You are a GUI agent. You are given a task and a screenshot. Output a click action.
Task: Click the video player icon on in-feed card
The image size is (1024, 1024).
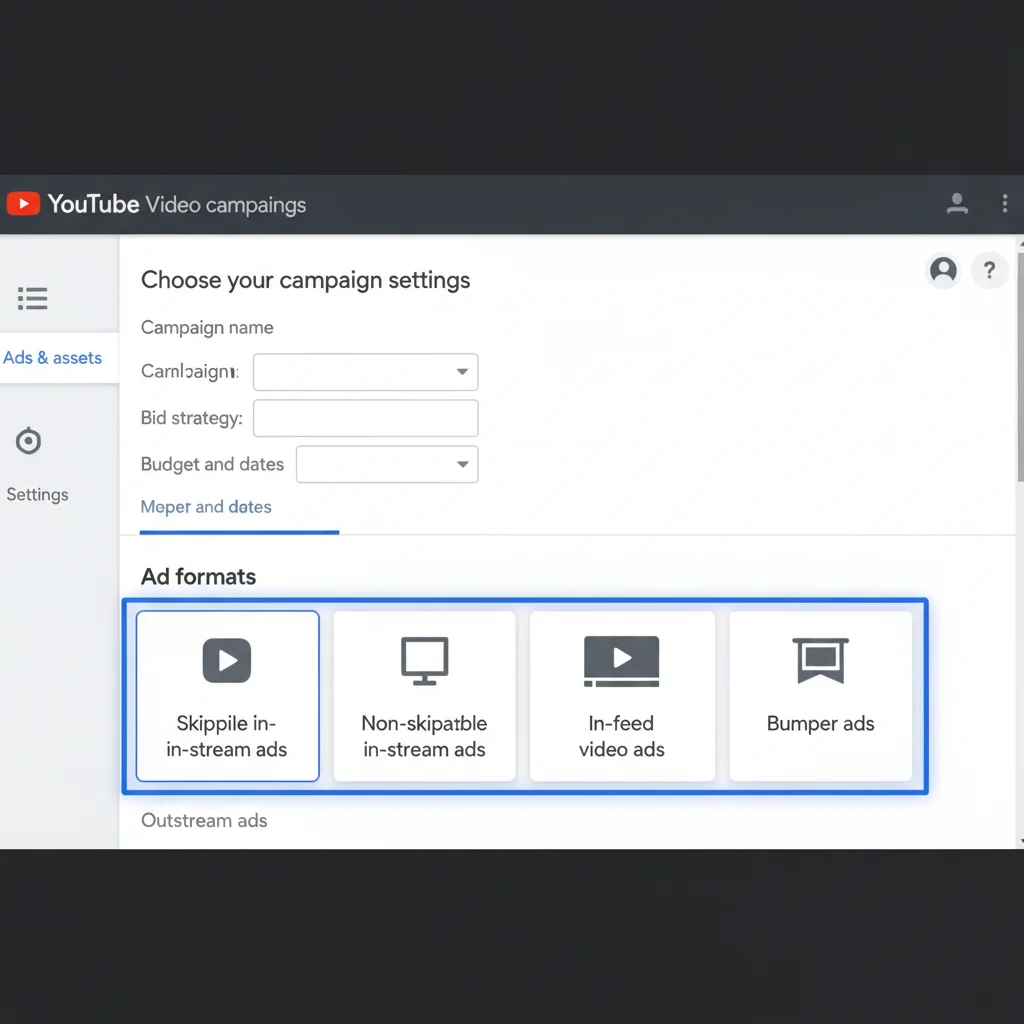[x=622, y=661]
